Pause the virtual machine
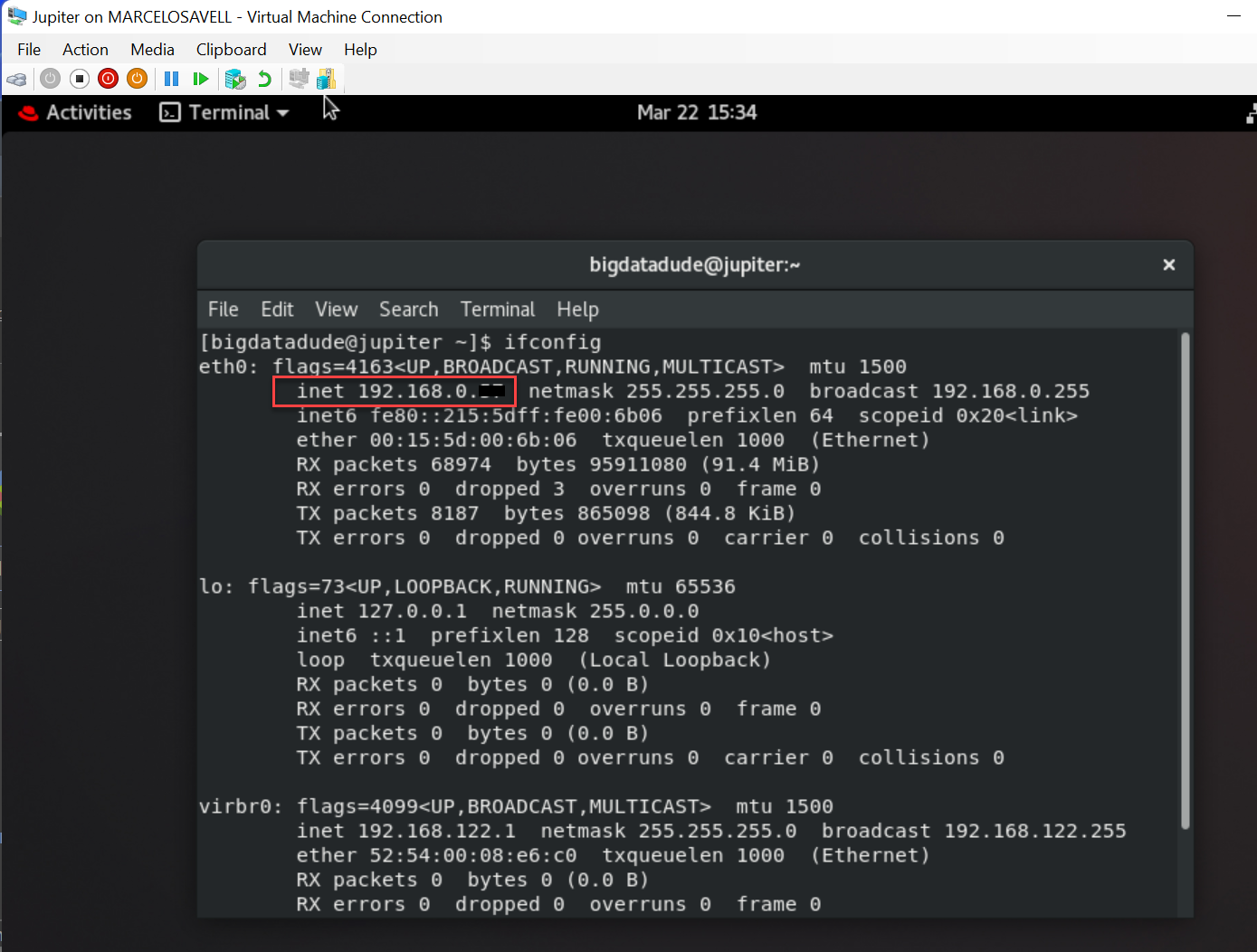1257x952 pixels. click(172, 80)
